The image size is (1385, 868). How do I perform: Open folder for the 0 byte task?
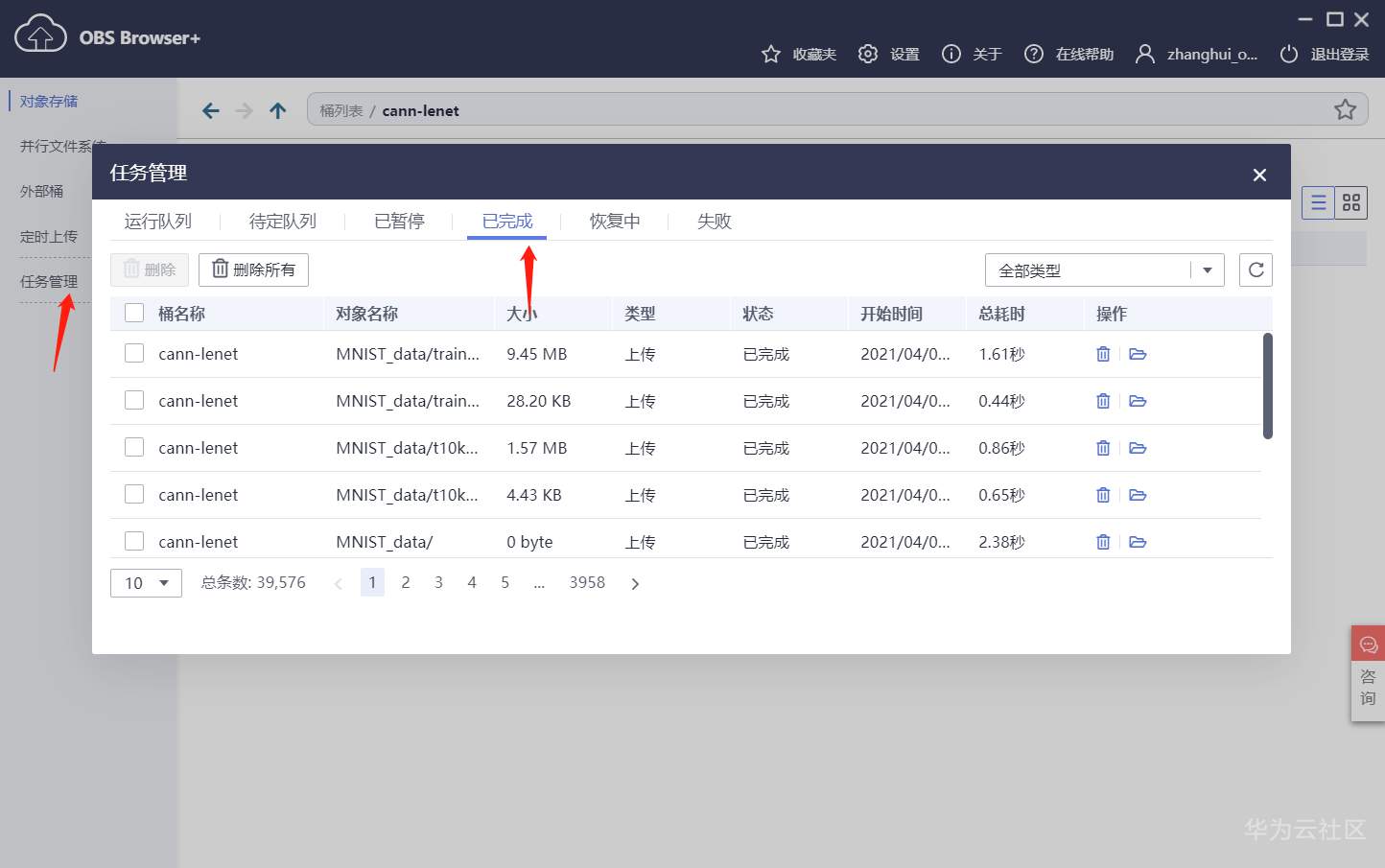click(x=1138, y=542)
